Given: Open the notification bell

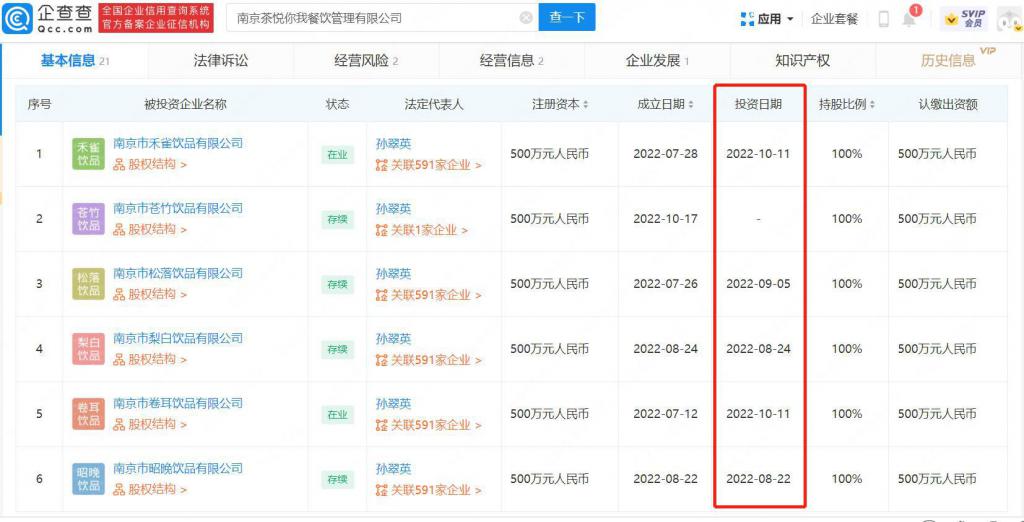Looking at the screenshot, I should click(x=909, y=19).
